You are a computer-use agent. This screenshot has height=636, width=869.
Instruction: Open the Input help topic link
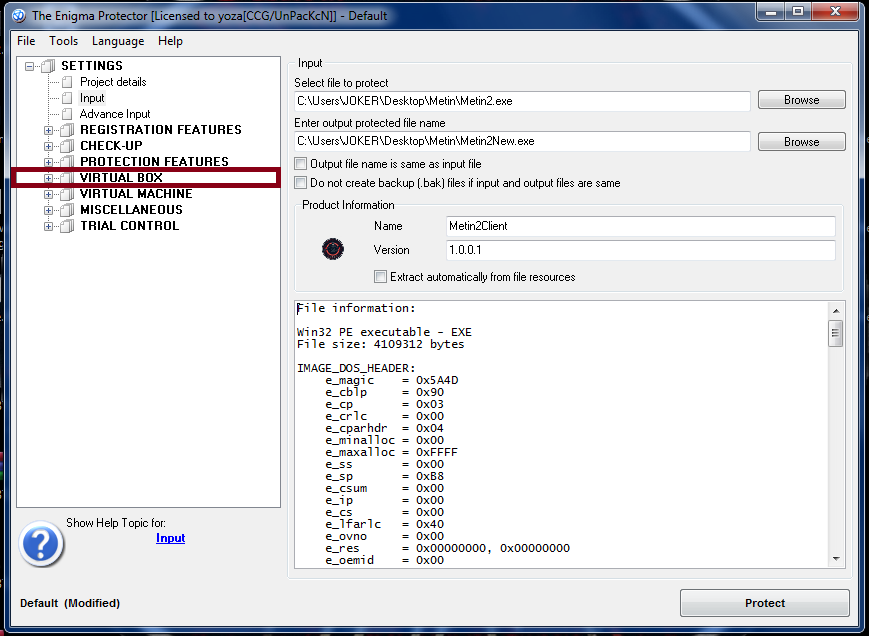pyautogui.click(x=170, y=538)
